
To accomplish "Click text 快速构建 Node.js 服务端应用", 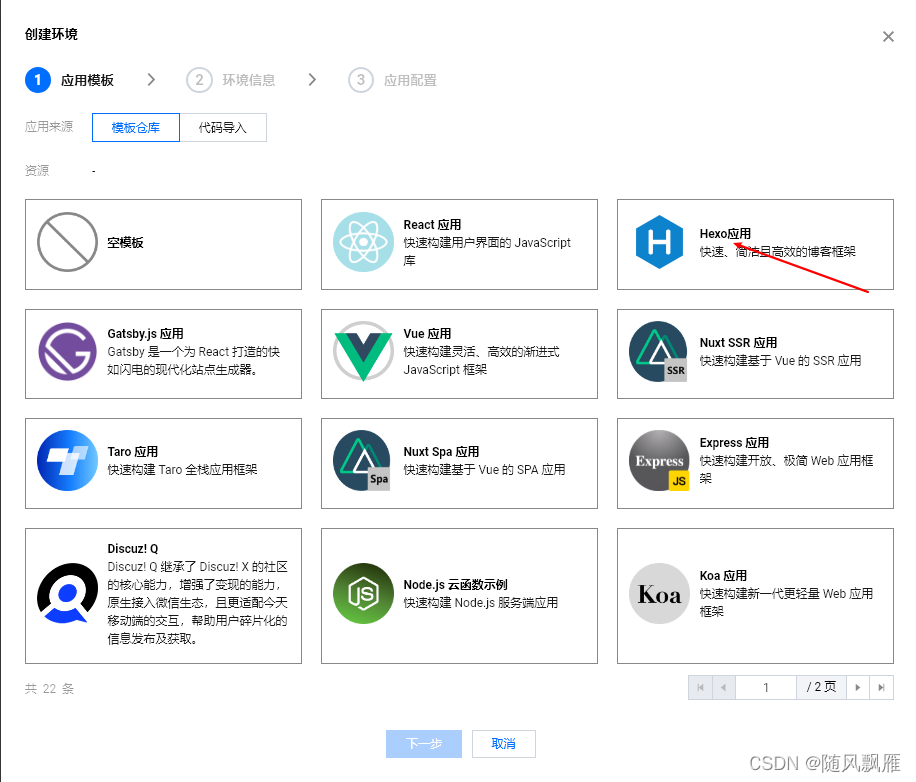I will (x=481, y=603).
